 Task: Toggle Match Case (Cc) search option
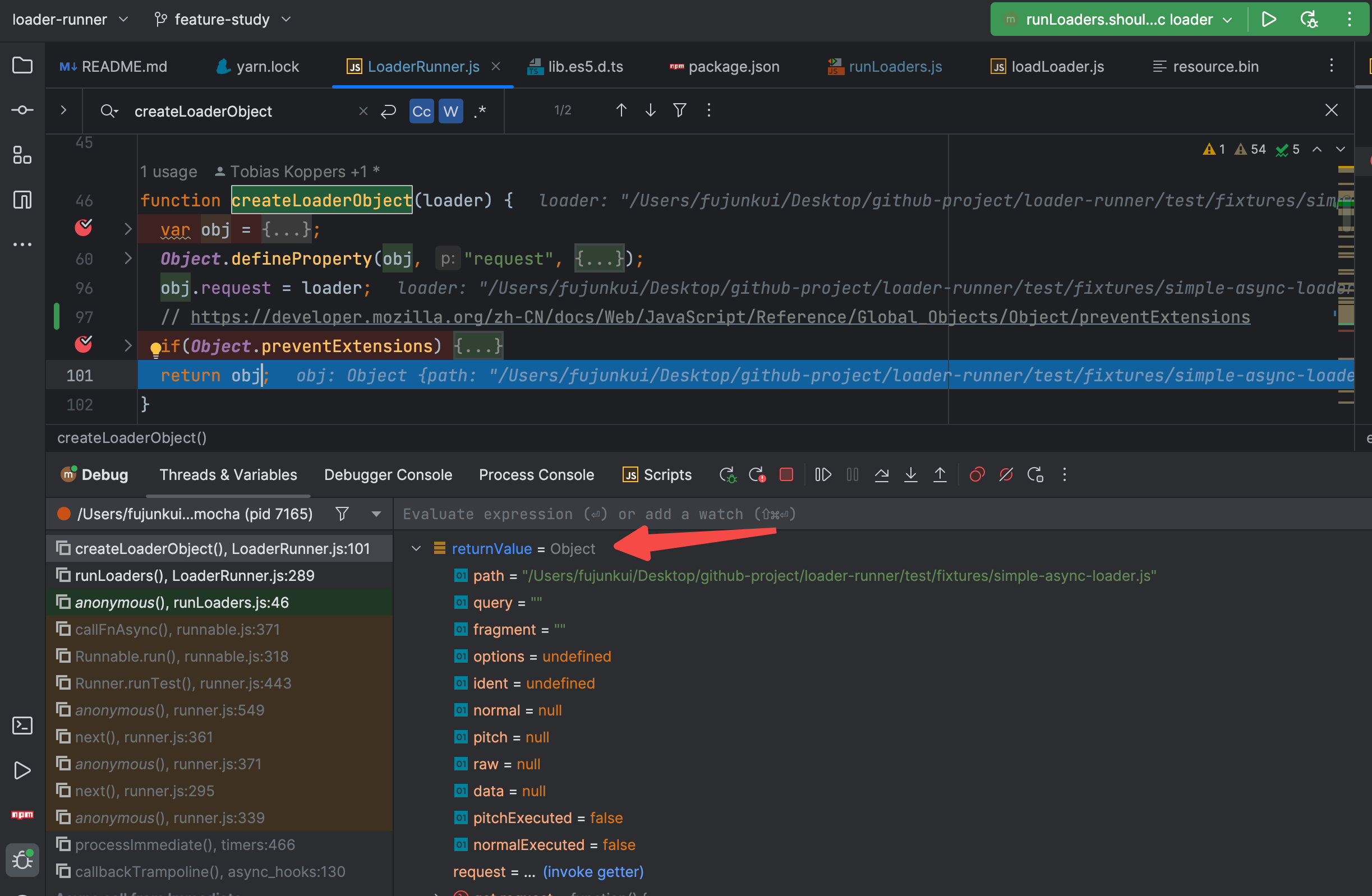click(x=421, y=111)
